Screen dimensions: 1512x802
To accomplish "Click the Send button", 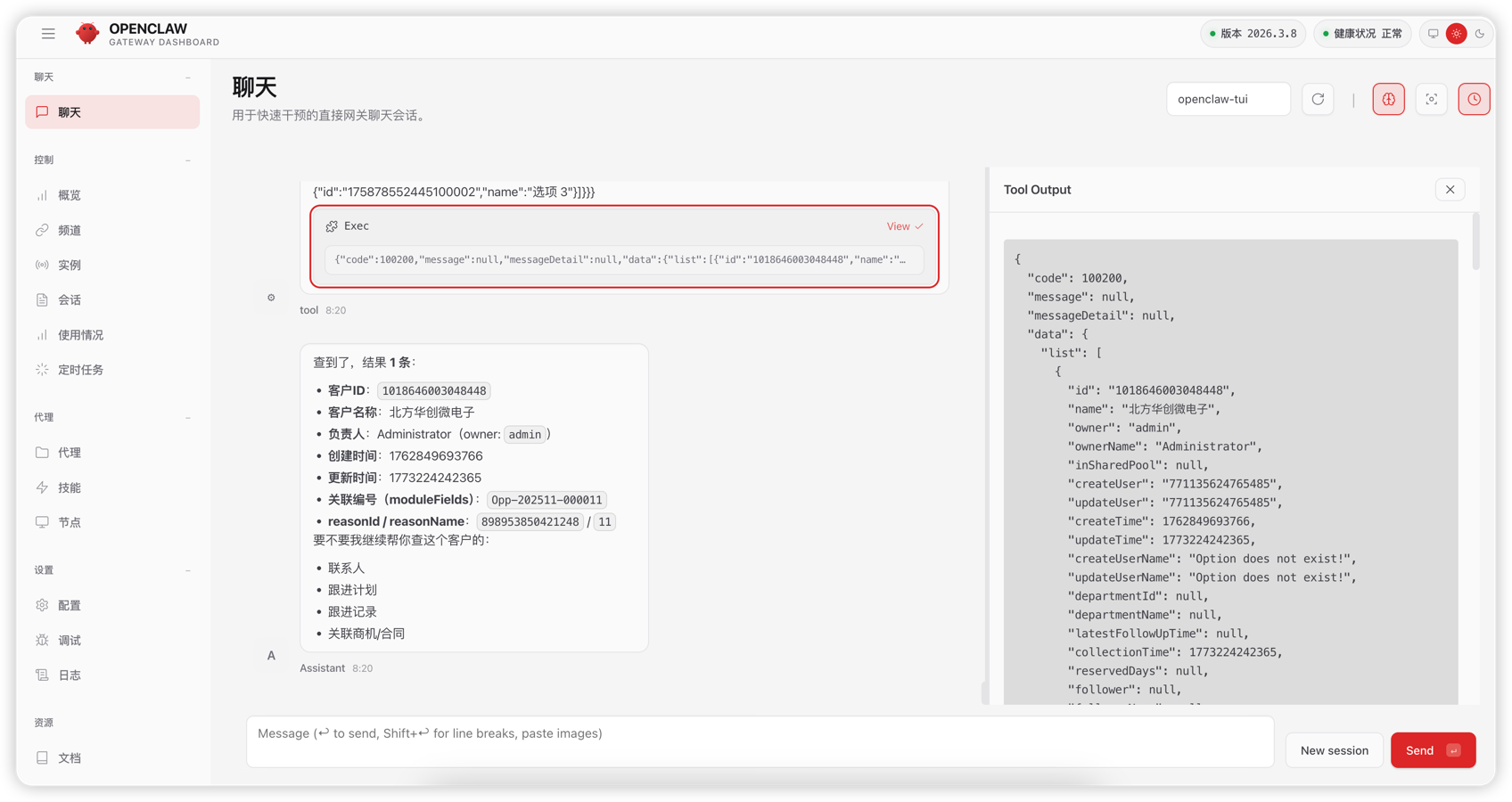I will tap(1432, 750).
